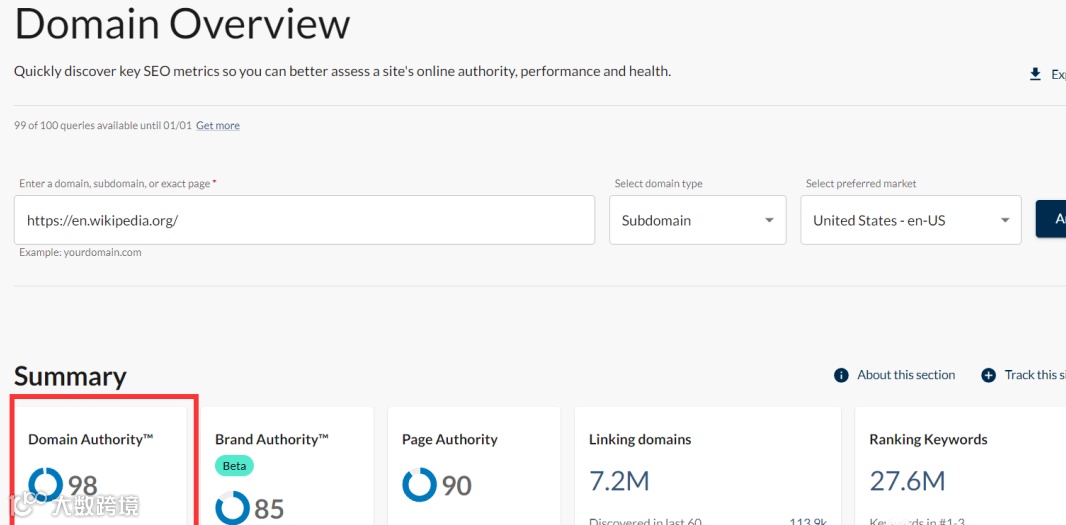The width and height of the screenshot is (1066, 525).
Task: Click the Track this site link text
Action: click(1034, 375)
